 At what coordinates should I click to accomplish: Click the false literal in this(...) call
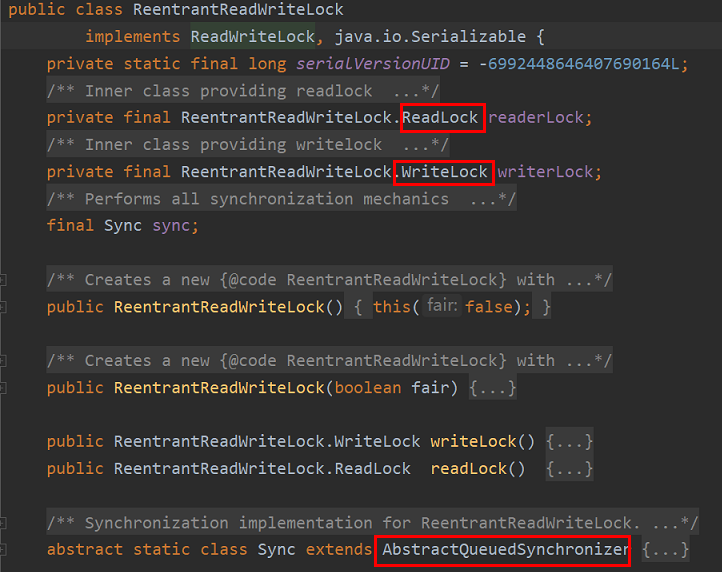[489, 307]
